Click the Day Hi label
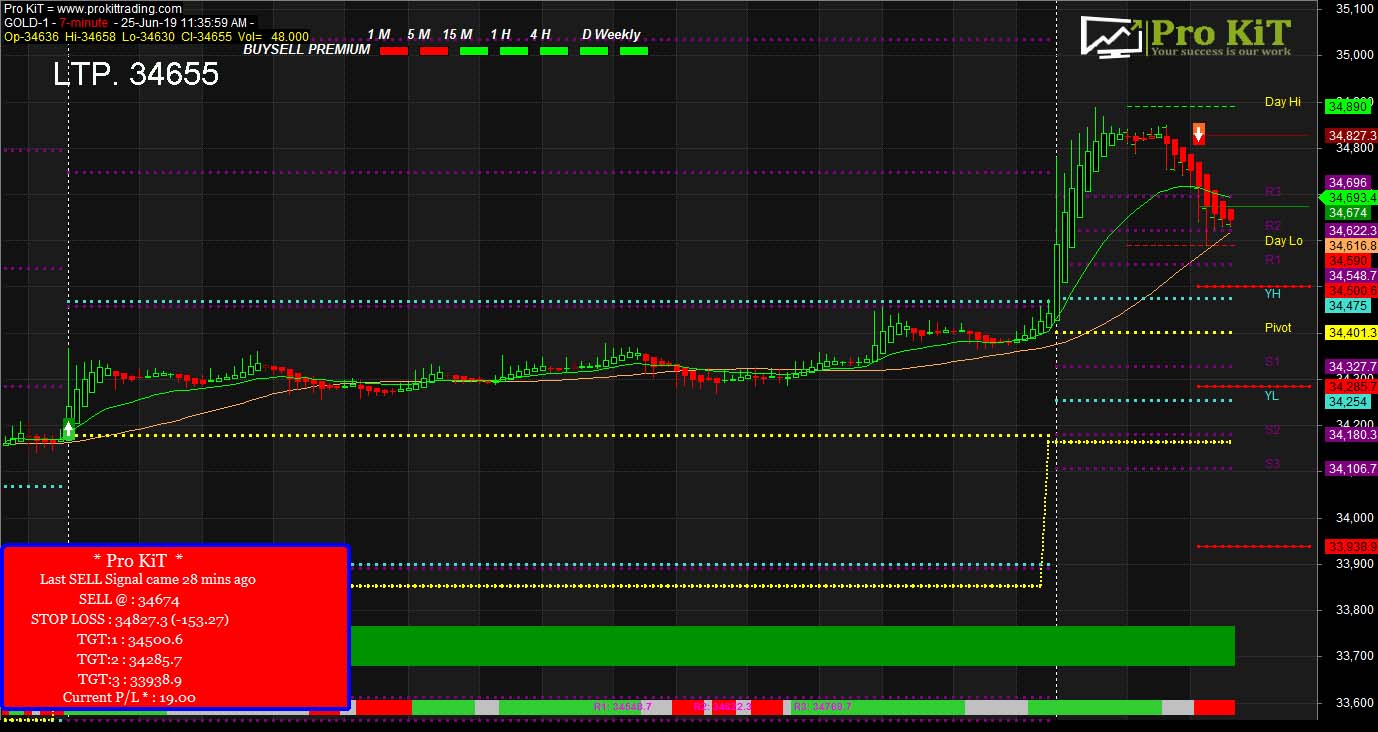The image size is (1378, 732). click(1283, 102)
